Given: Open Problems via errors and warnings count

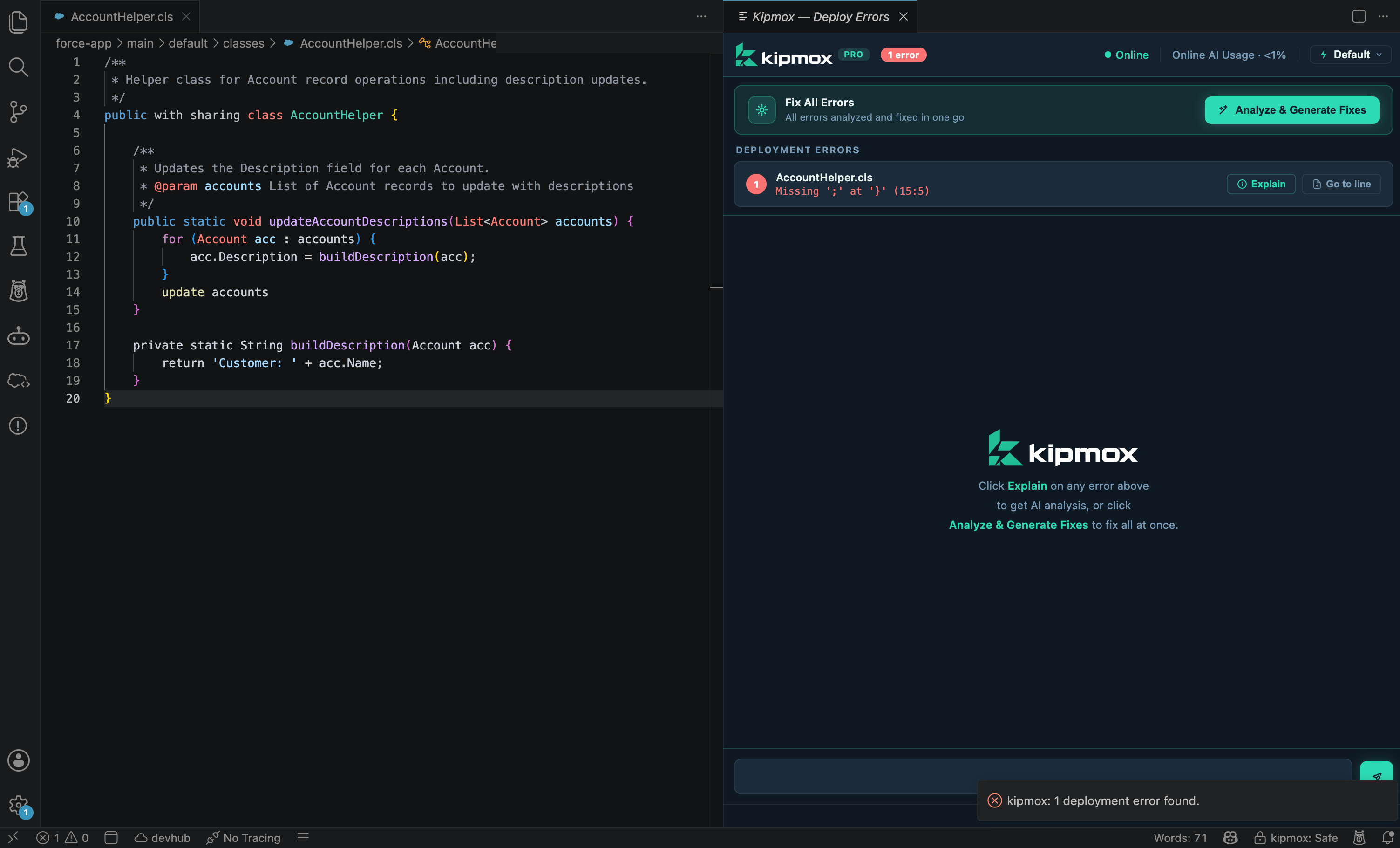Looking at the screenshot, I should (62, 837).
